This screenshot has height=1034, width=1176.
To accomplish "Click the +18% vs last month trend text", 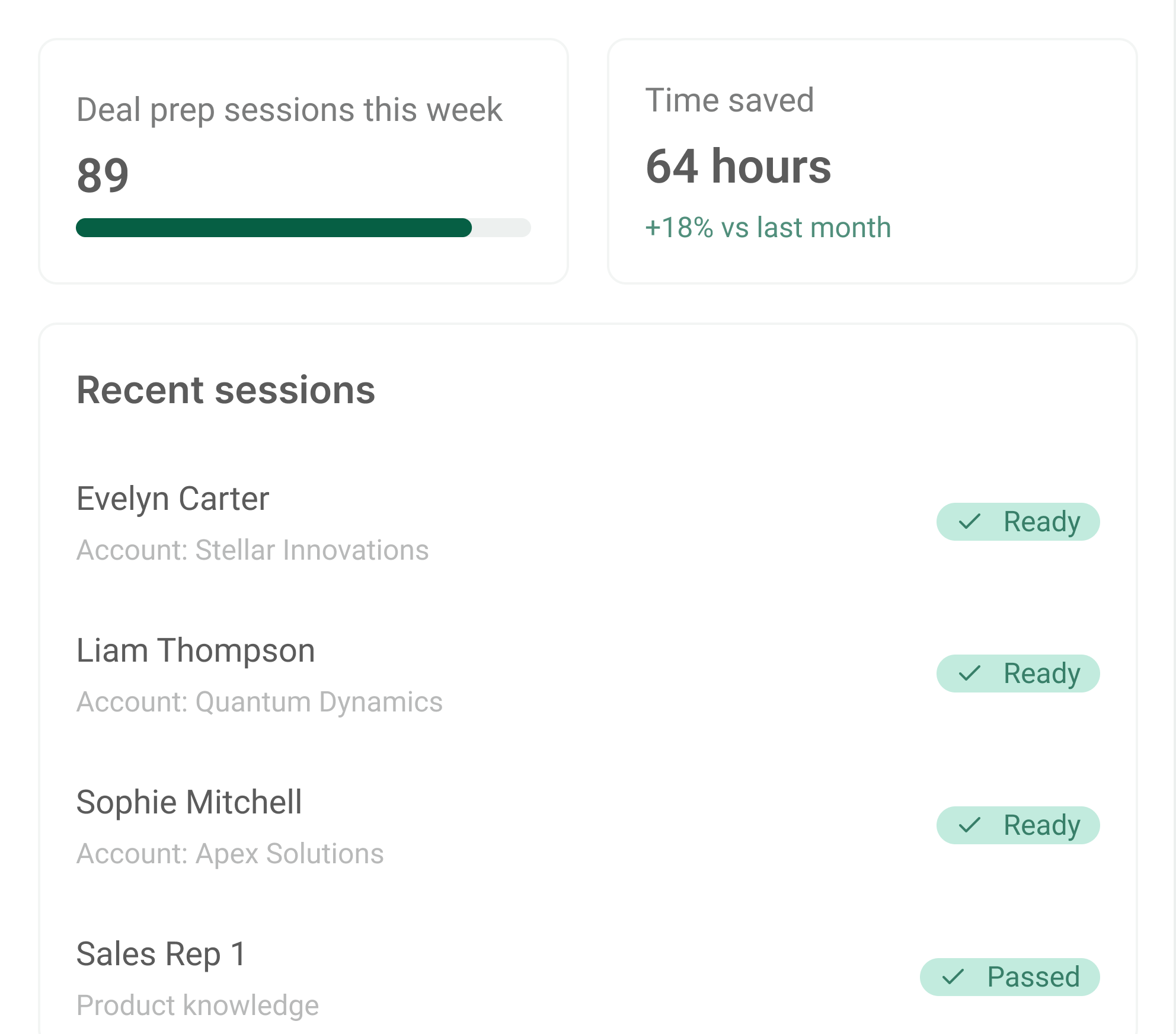I will tap(768, 228).
